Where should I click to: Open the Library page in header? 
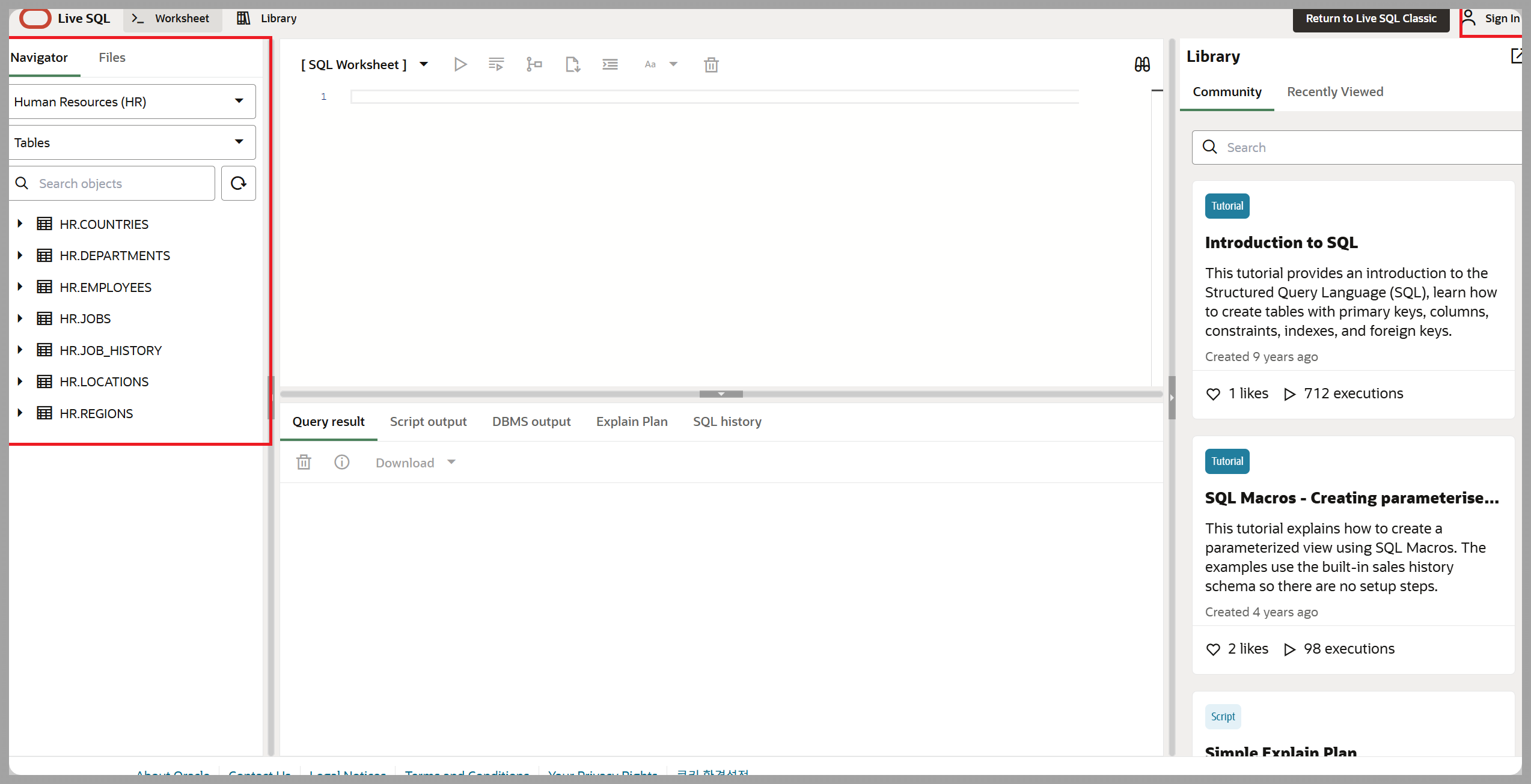(x=267, y=18)
